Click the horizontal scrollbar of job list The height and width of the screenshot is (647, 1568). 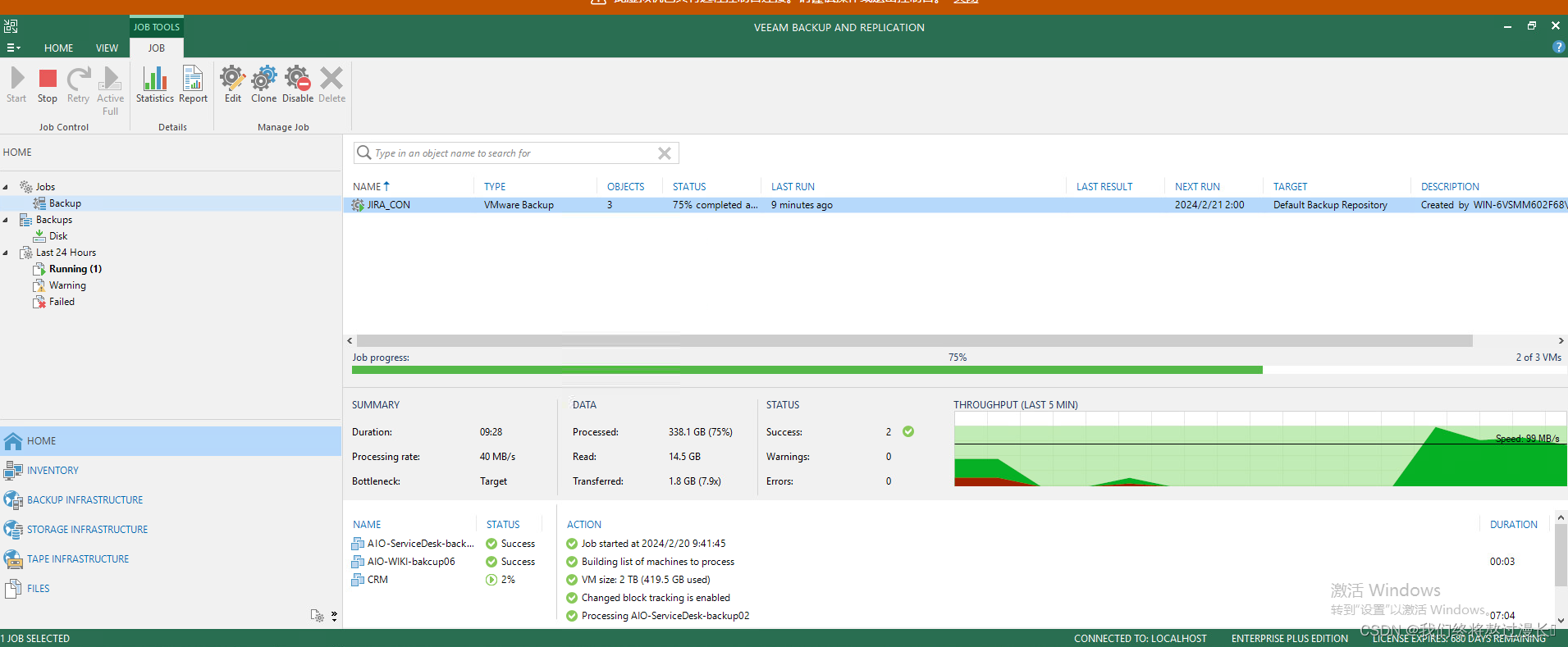(914, 340)
